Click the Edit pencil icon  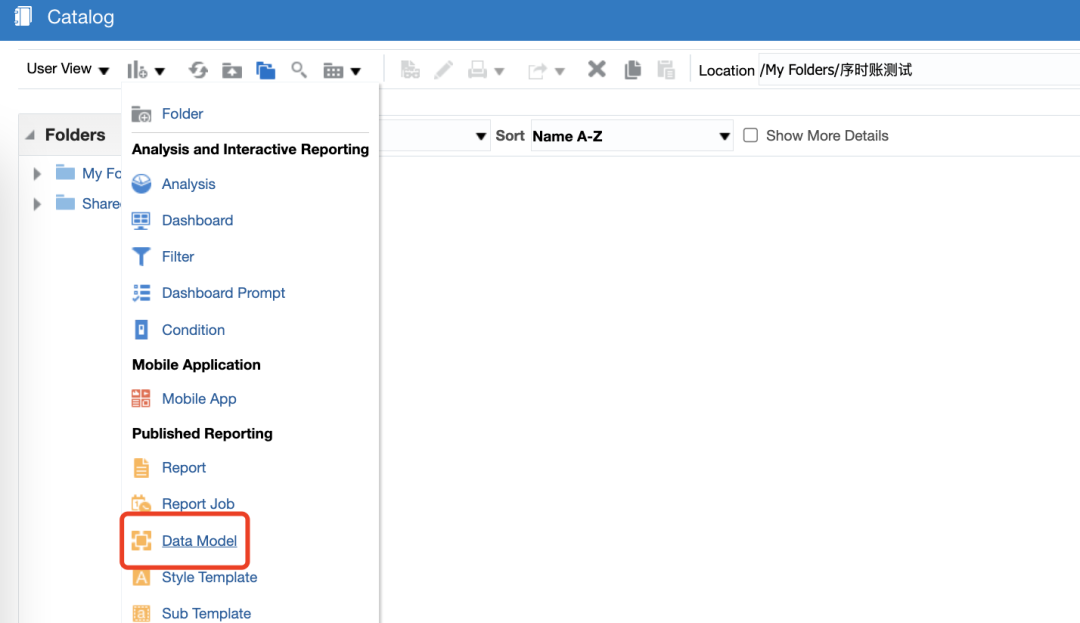click(x=444, y=70)
